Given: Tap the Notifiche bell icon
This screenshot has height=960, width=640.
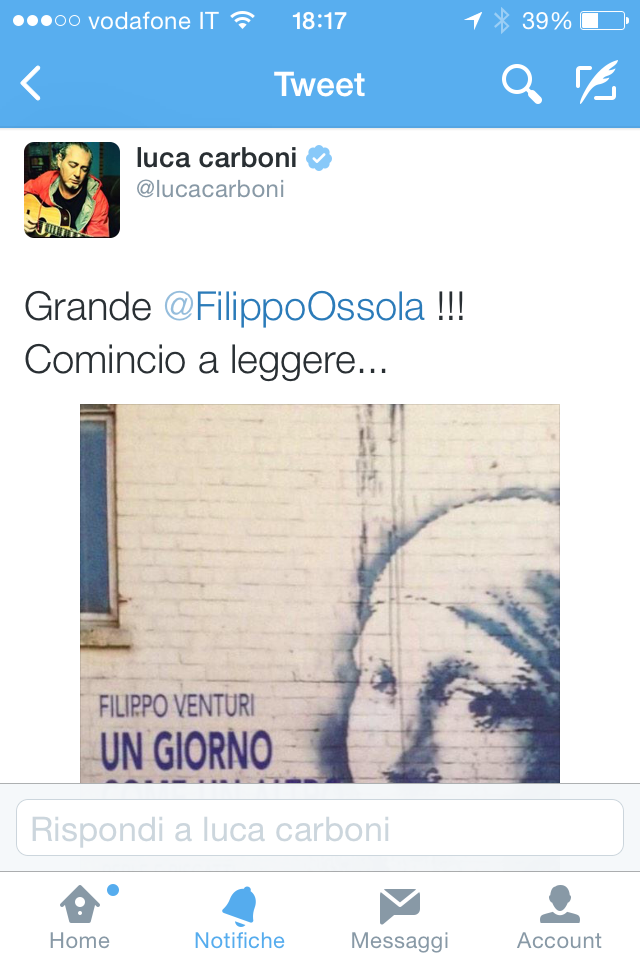Looking at the screenshot, I should click(239, 905).
